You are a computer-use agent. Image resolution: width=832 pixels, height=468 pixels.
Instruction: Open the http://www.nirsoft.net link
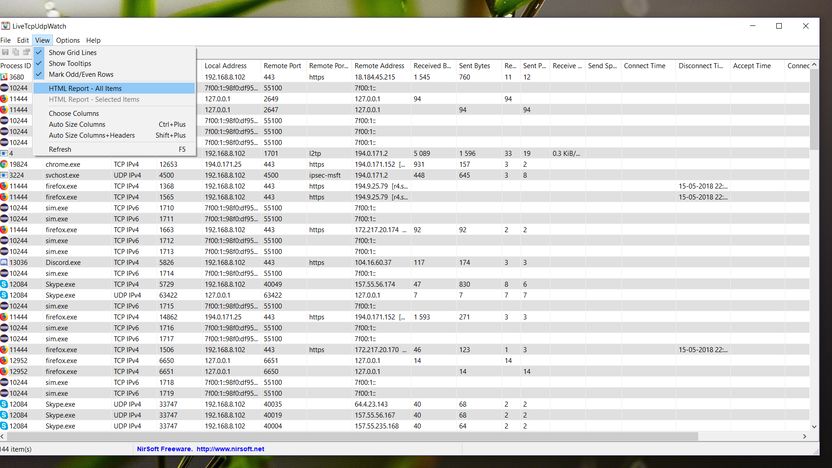[230, 449]
